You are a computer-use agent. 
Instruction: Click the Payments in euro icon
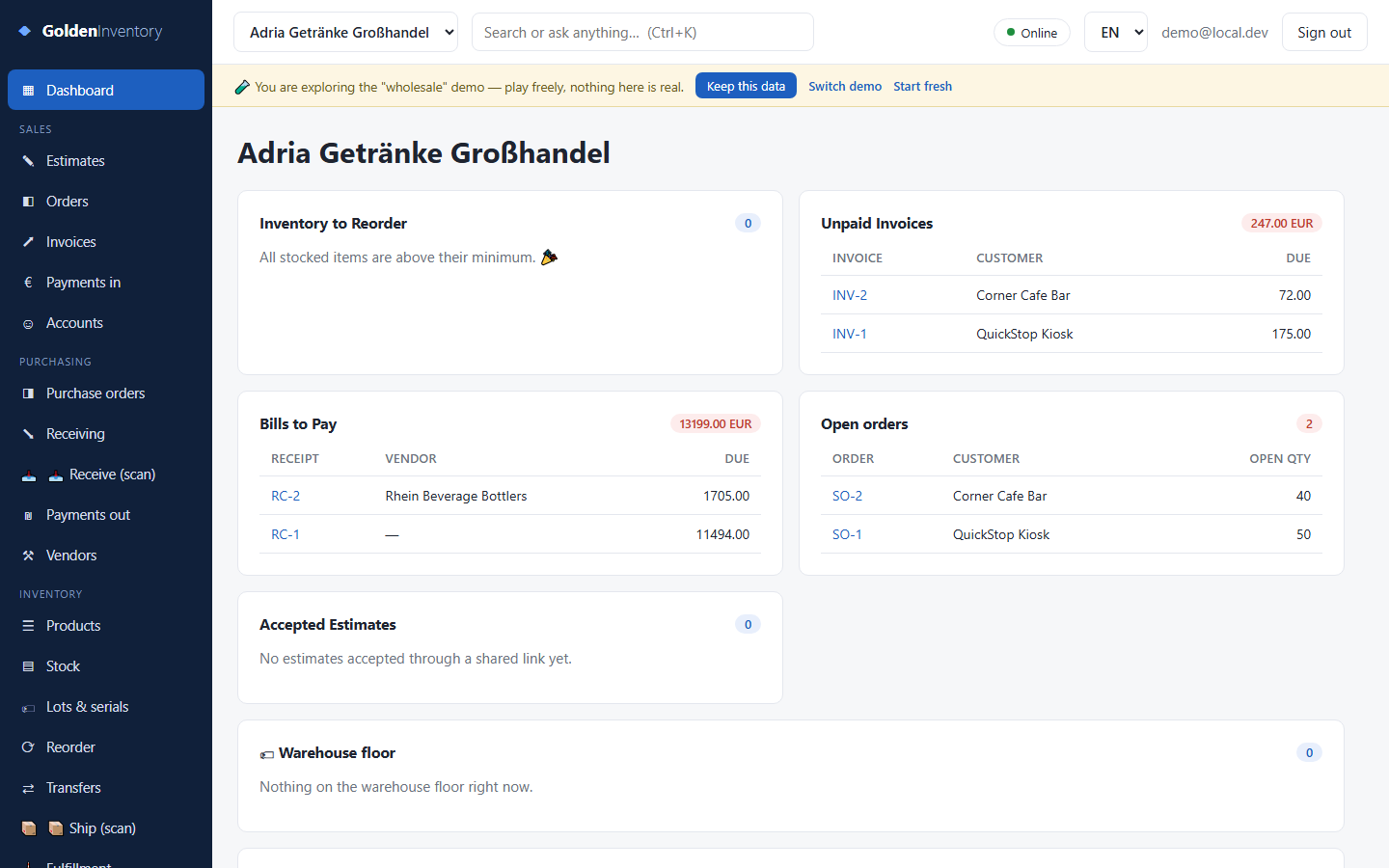pyautogui.click(x=28, y=283)
